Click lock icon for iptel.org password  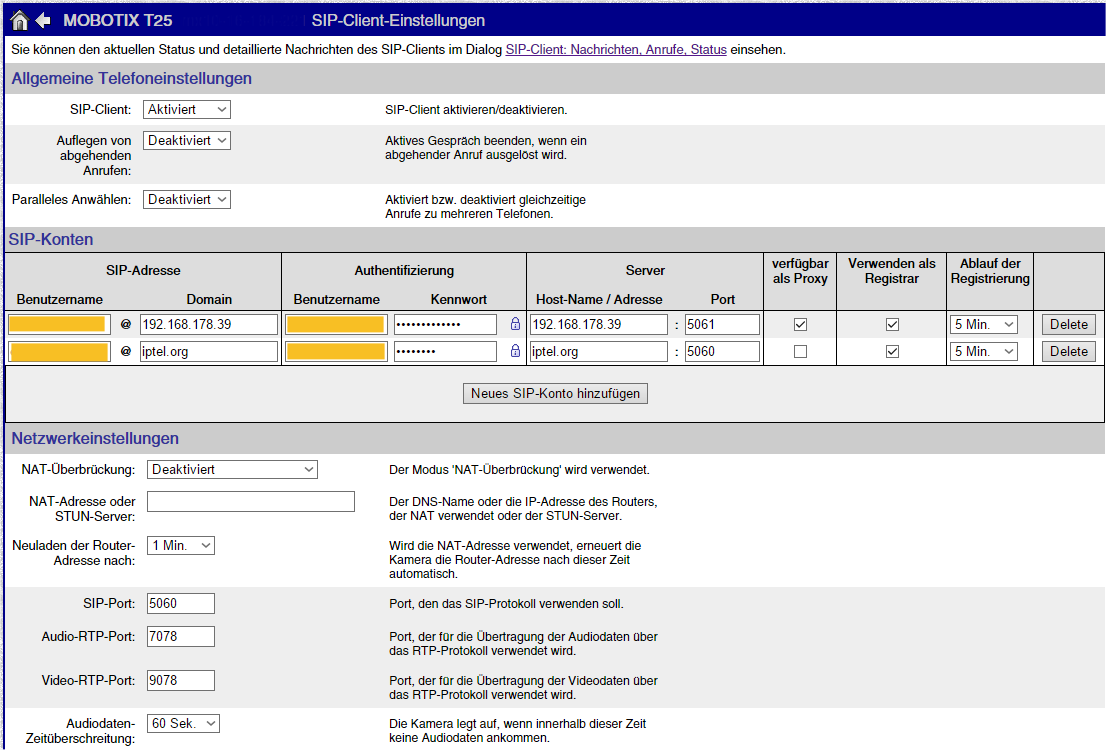(515, 351)
